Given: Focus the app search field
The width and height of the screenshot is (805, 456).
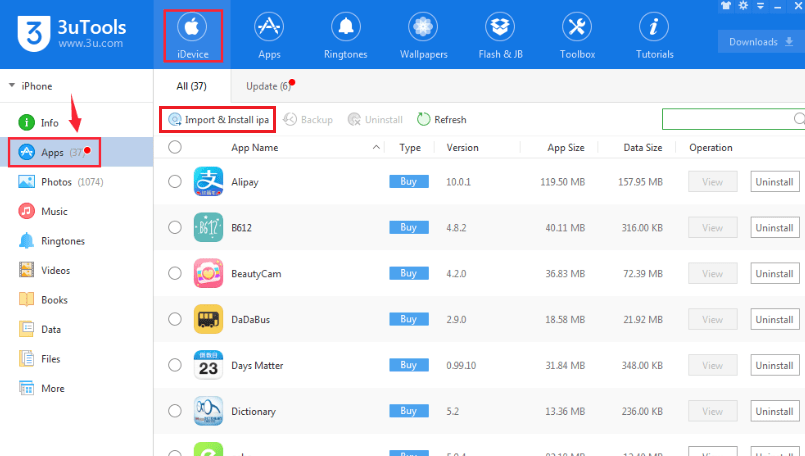Looking at the screenshot, I should [x=733, y=119].
